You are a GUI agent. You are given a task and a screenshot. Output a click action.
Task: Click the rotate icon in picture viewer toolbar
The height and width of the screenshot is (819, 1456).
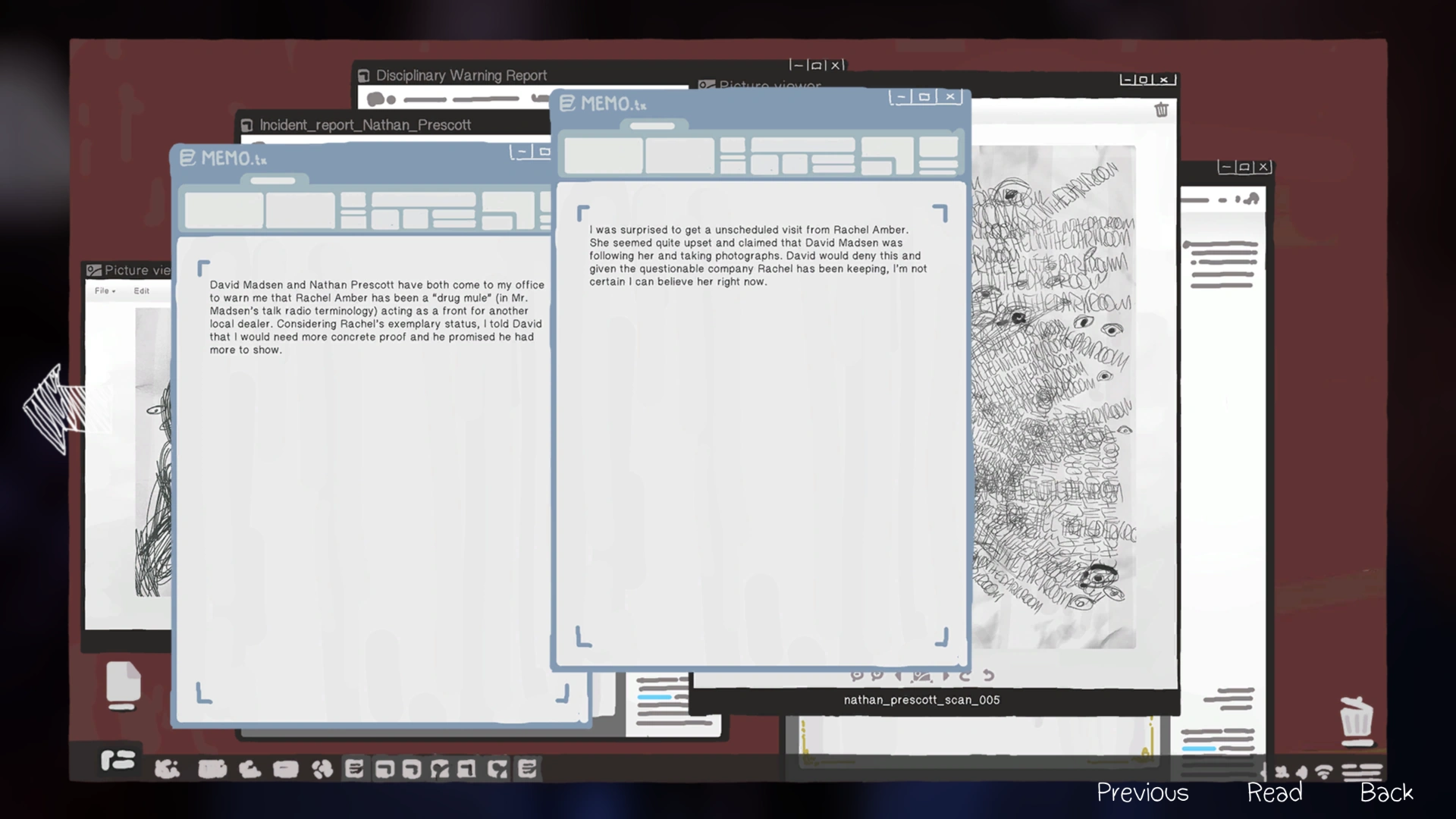pyautogui.click(x=965, y=675)
